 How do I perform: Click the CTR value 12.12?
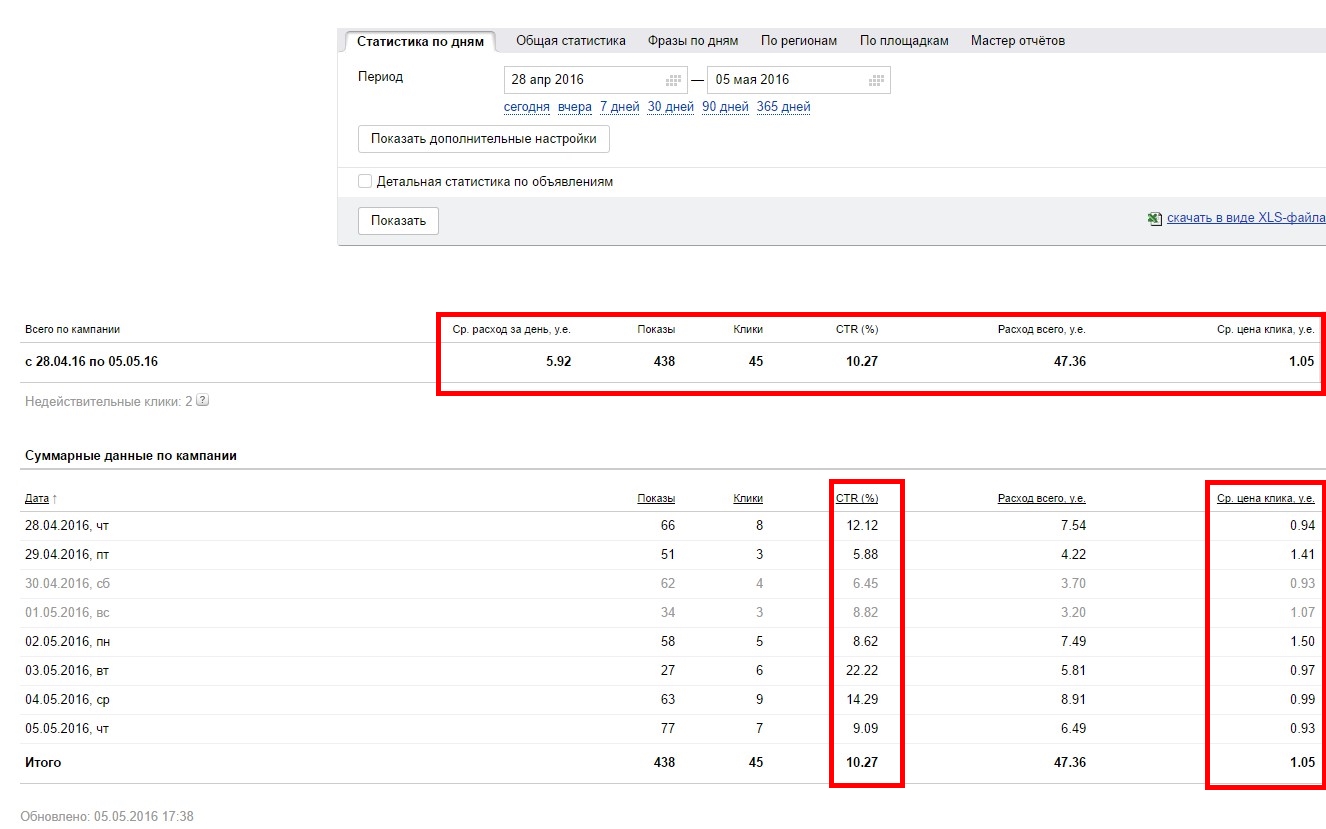click(862, 526)
